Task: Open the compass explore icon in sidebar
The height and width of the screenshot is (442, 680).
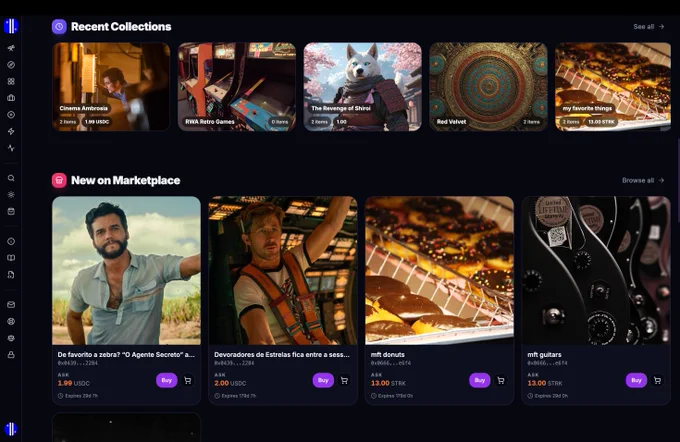Action: click(11, 65)
